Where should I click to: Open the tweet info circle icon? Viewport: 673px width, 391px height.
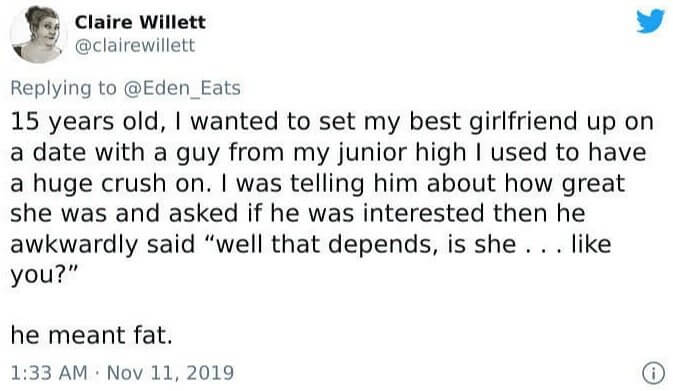coord(653,373)
